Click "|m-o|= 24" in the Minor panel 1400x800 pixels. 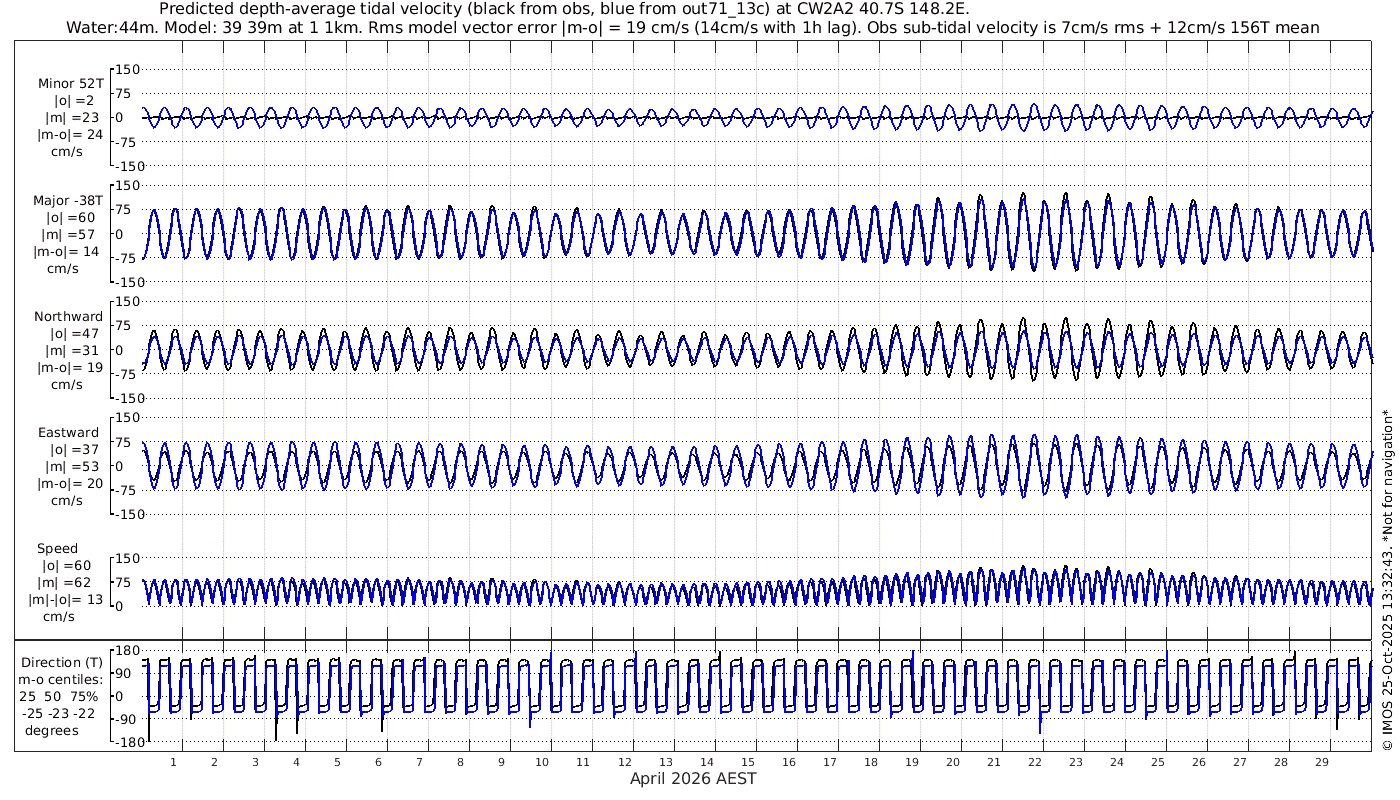(70, 135)
